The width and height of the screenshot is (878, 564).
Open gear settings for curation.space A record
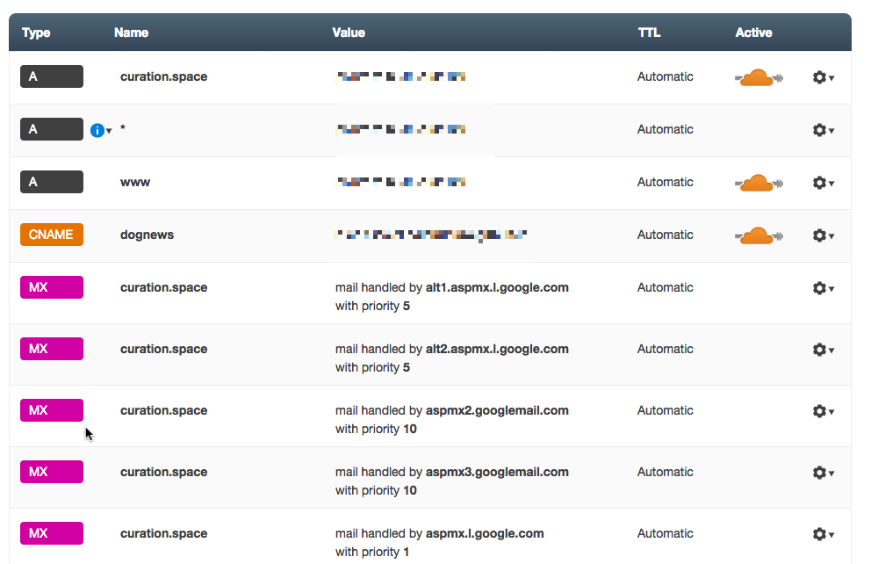click(x=823, y=77)
